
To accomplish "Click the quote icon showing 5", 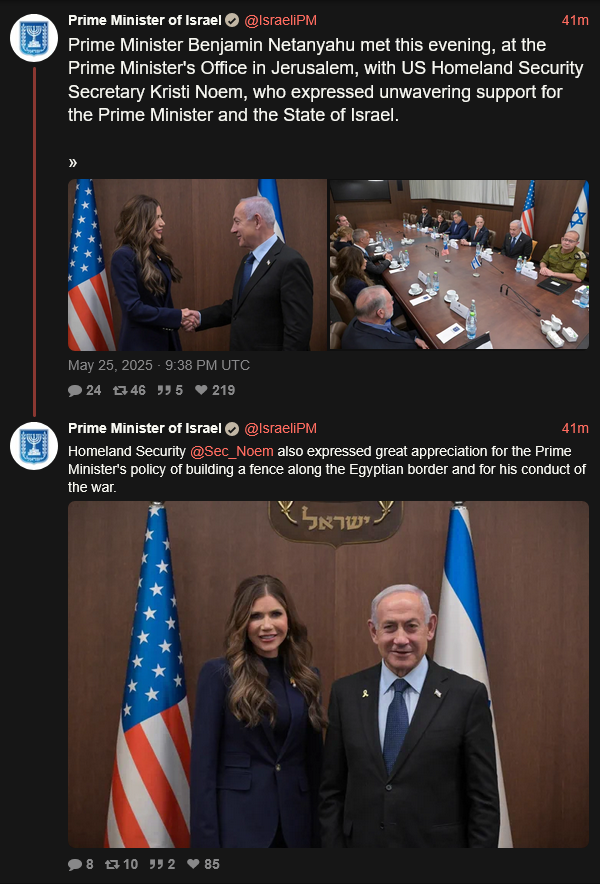I will tap(164, 390).
